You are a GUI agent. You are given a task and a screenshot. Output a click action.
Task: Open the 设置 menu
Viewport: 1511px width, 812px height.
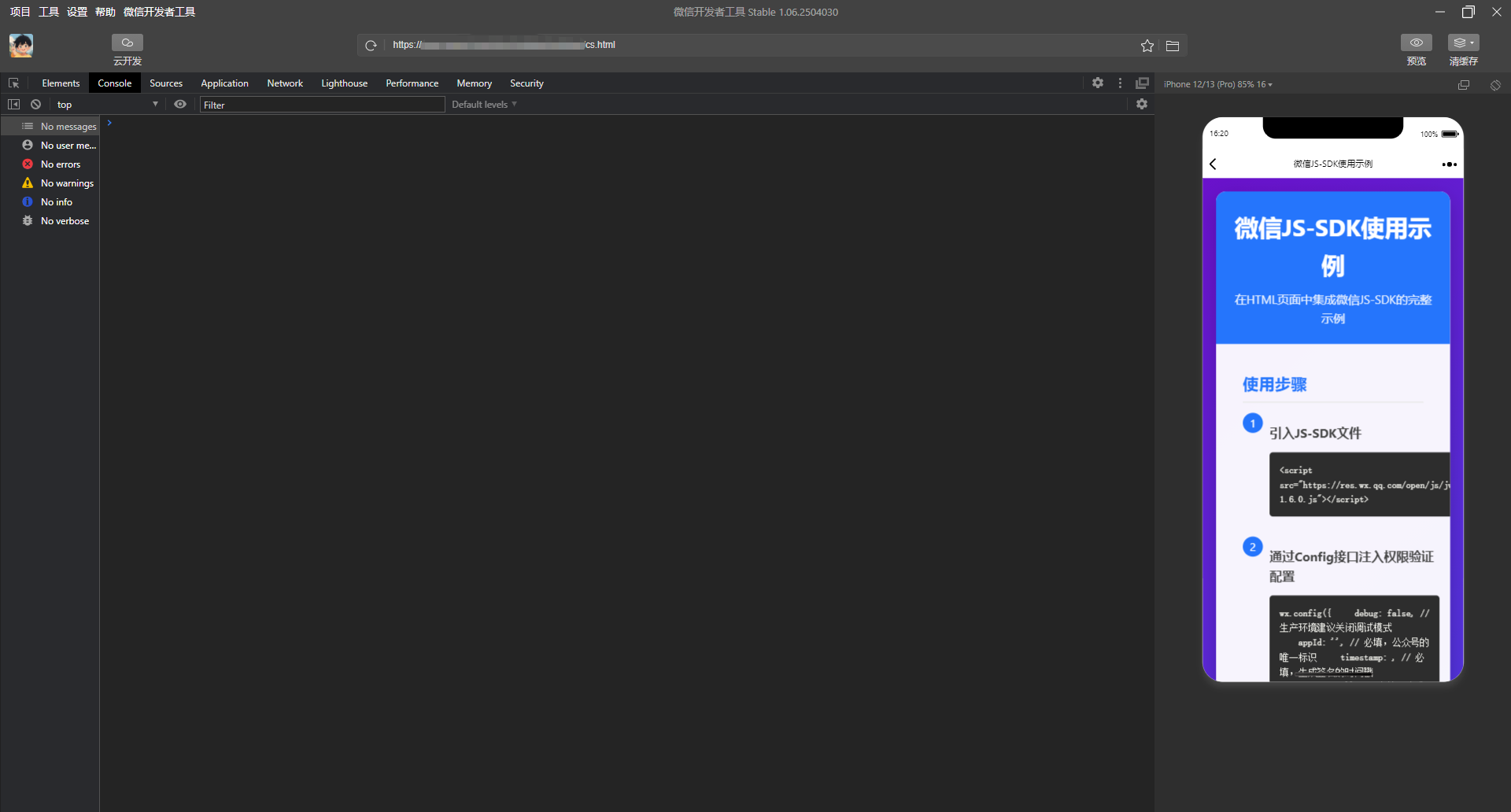point(77,12)
